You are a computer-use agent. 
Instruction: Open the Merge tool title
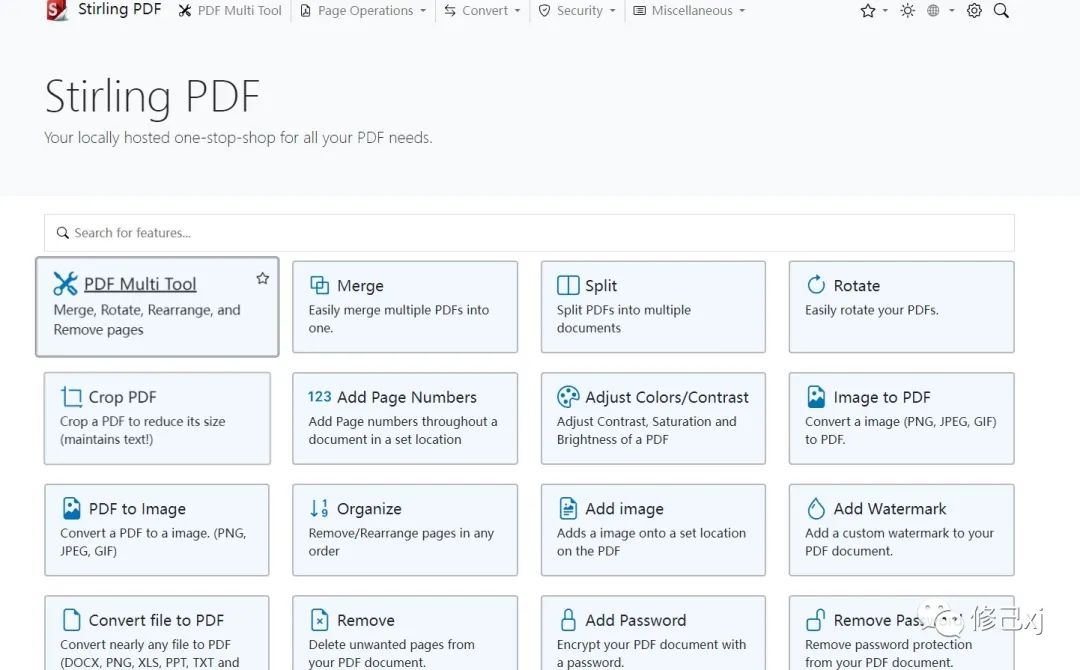pos(360,285)
